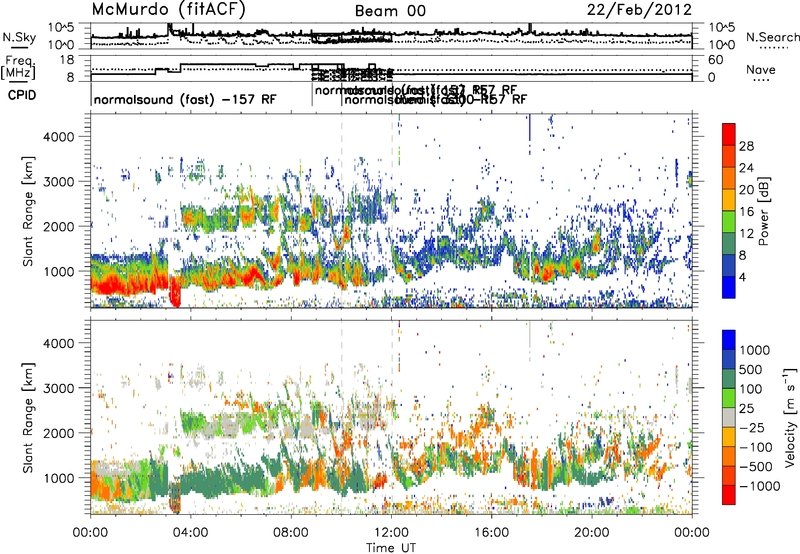Screen dimensions: 800x554
Task: Click the noise spike near 03:00 in N.Sky panel
Action: coord(170,28)
